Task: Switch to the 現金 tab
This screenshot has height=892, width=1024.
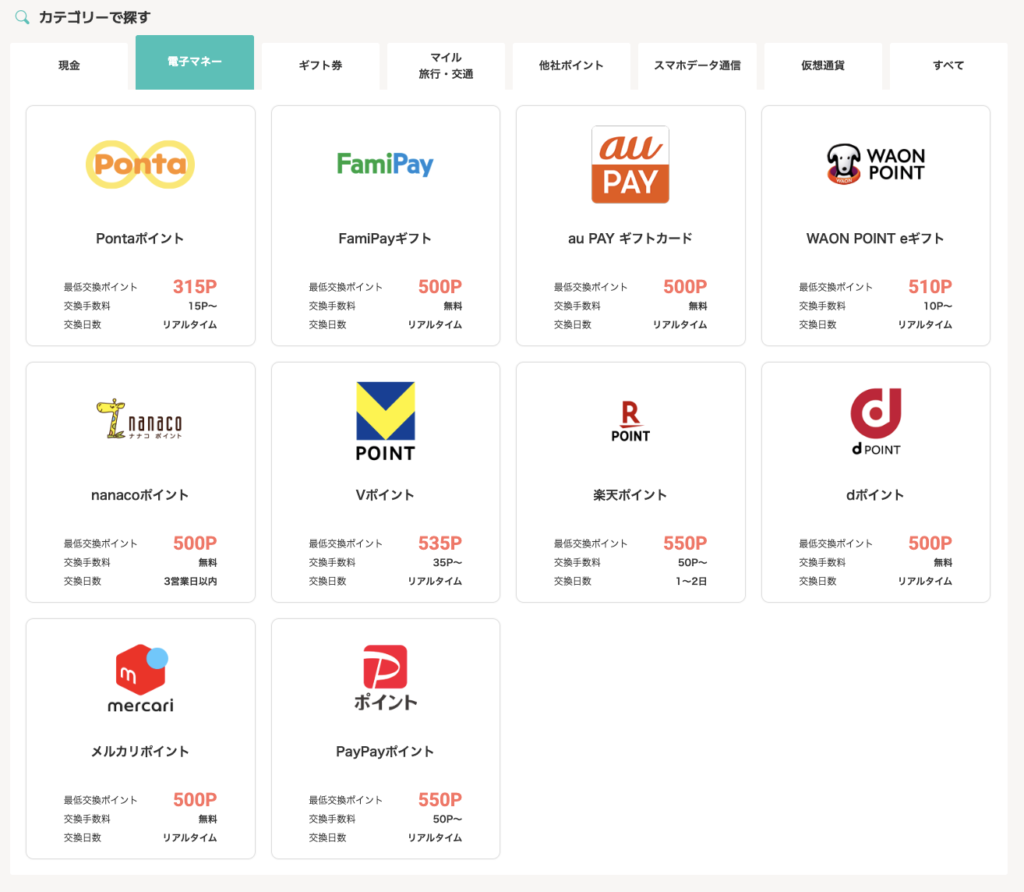Action: click(x=69, y=65)
